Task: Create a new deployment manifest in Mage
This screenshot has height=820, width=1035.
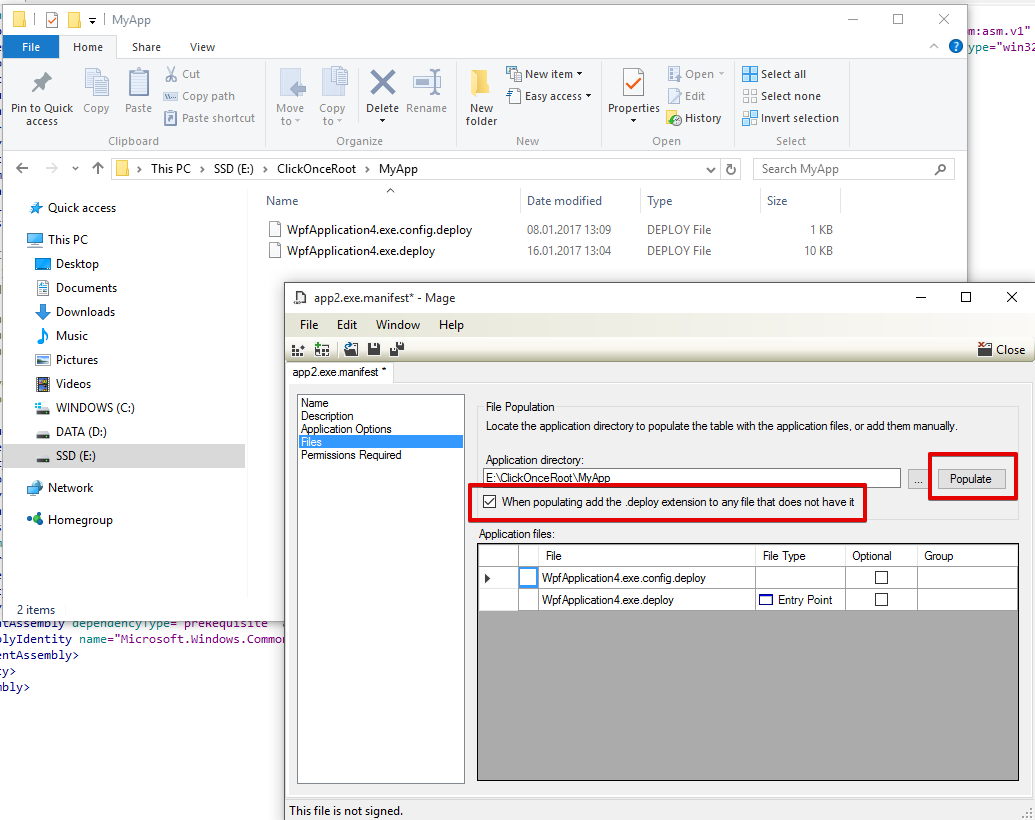Action: click(322, 349)
